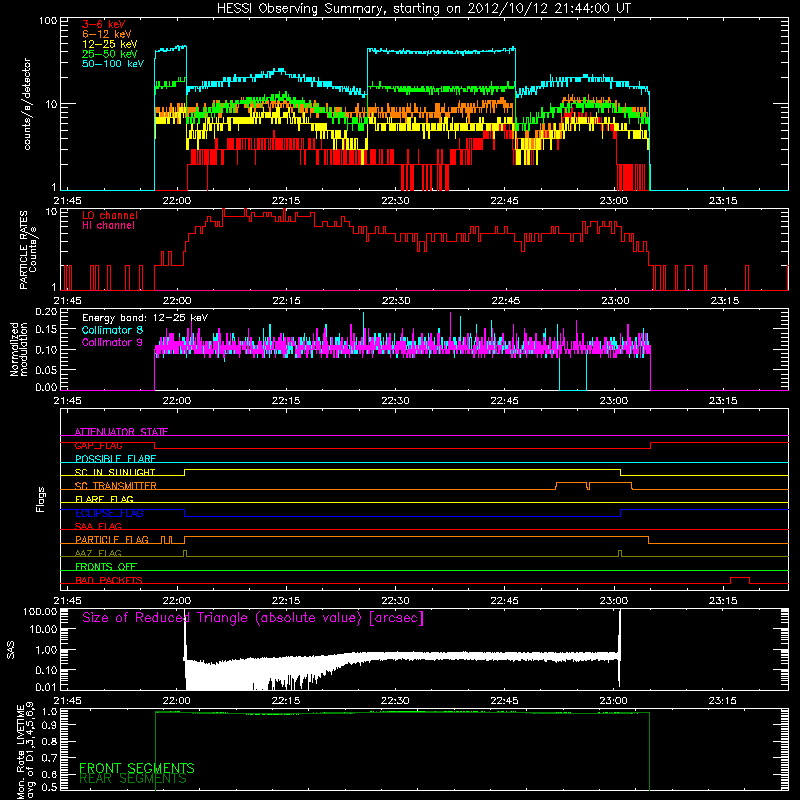Click the ATTENUATOR_STATE flag label
This screenshot has height=800, width=800.
tap(121, 432)
